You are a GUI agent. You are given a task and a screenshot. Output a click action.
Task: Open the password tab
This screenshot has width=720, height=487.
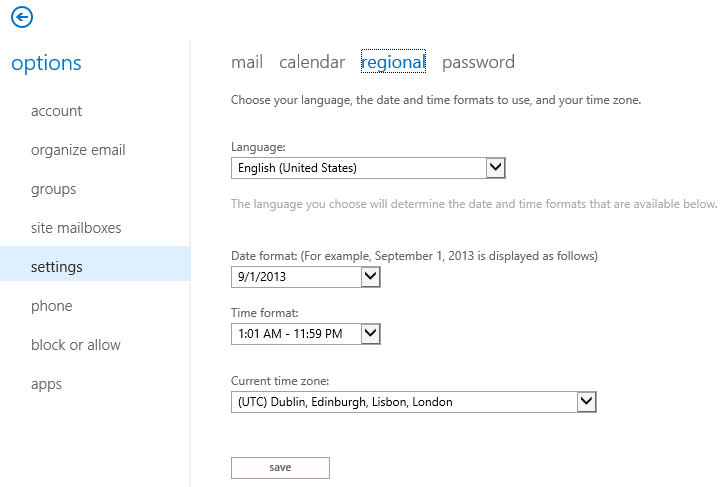(x=478, y=62)
